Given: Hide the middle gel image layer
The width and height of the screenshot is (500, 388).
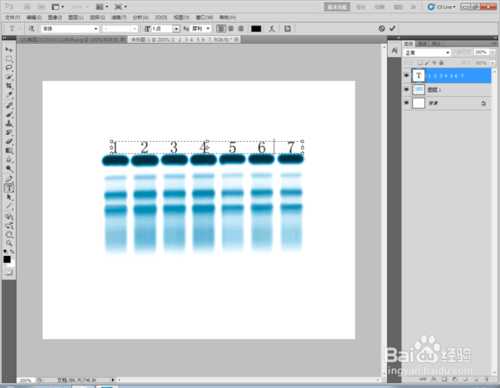Looking at the screenshot, I should pyautogui.click(x=406, y=89).
